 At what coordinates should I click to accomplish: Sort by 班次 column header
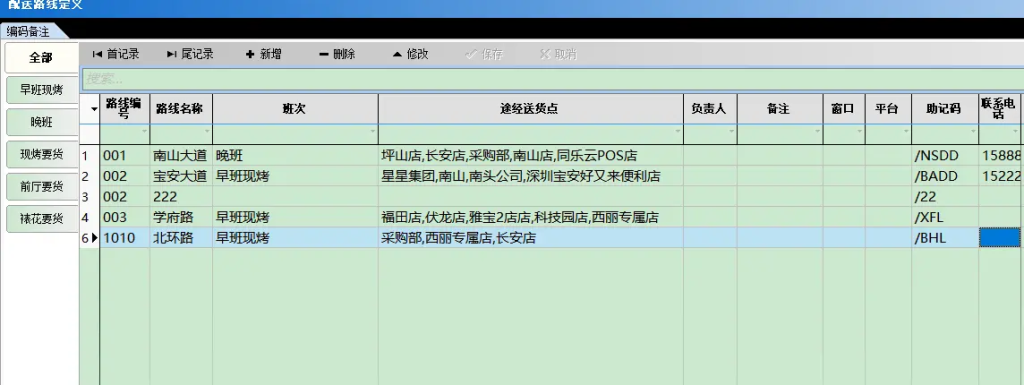point(295,109)
